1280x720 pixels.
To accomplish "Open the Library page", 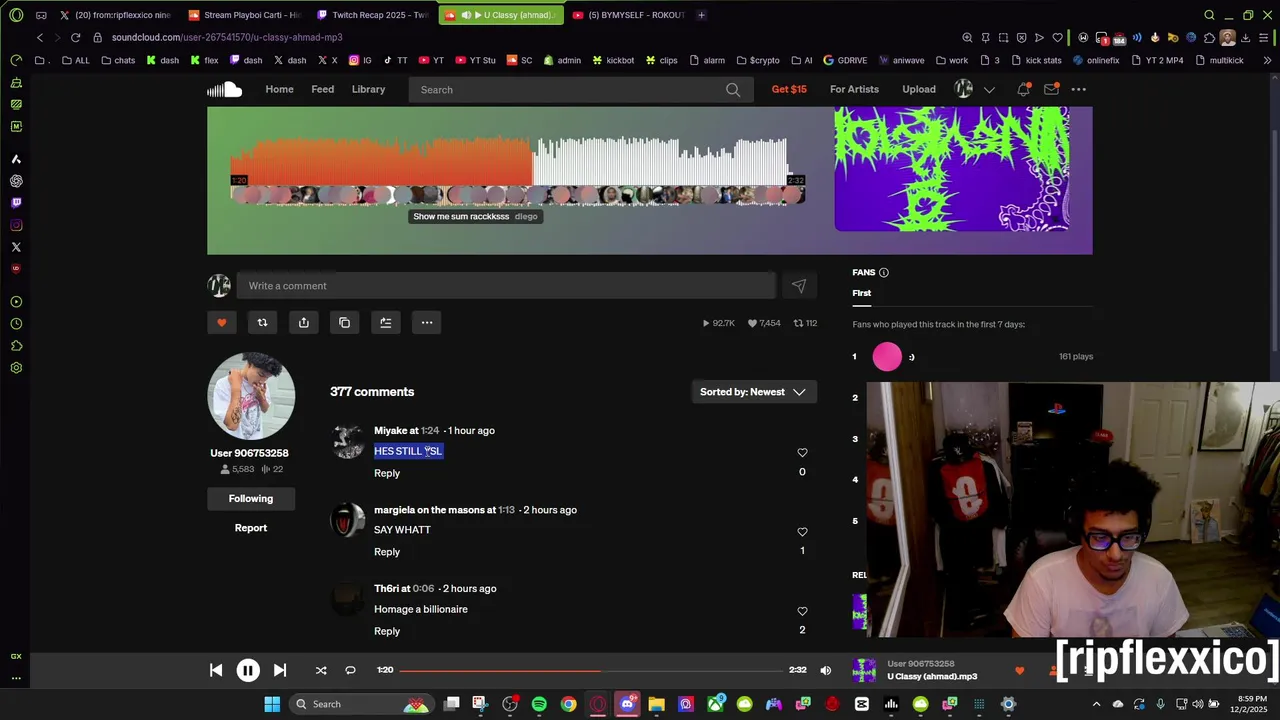I will tap(368, 89).
